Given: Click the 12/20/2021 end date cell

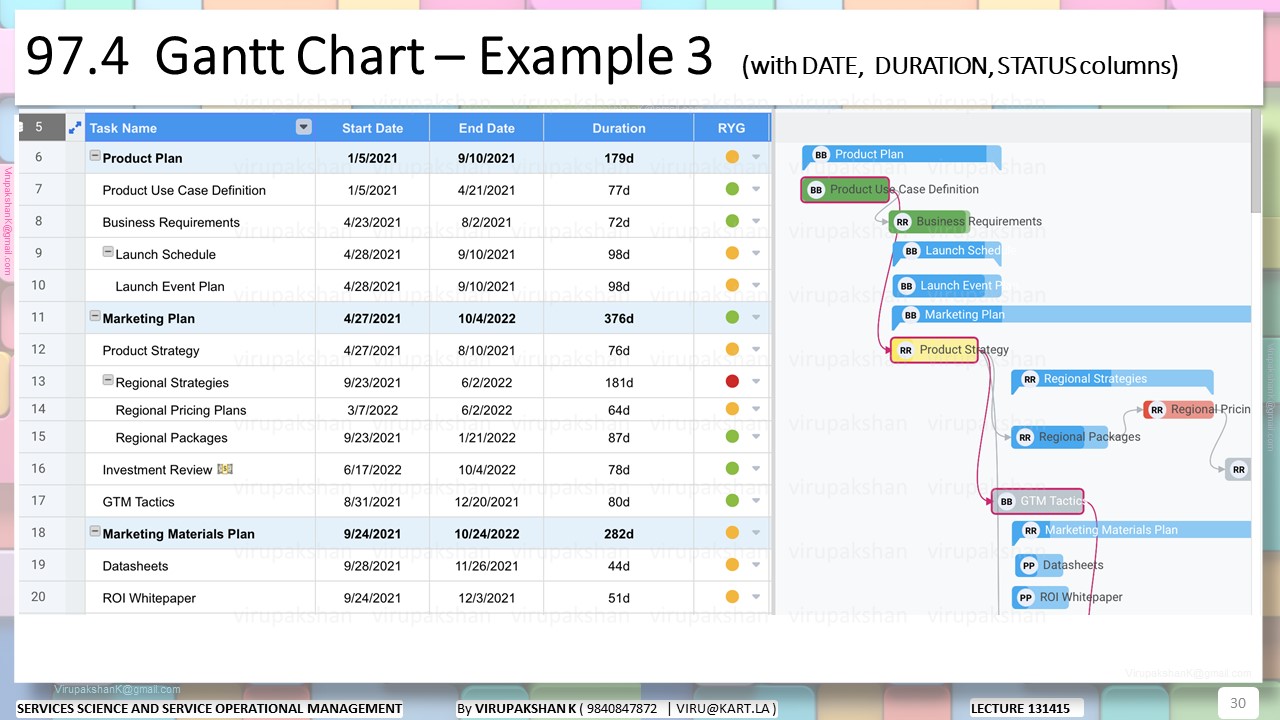Looking at the screenshot, I should coord(487,502).
